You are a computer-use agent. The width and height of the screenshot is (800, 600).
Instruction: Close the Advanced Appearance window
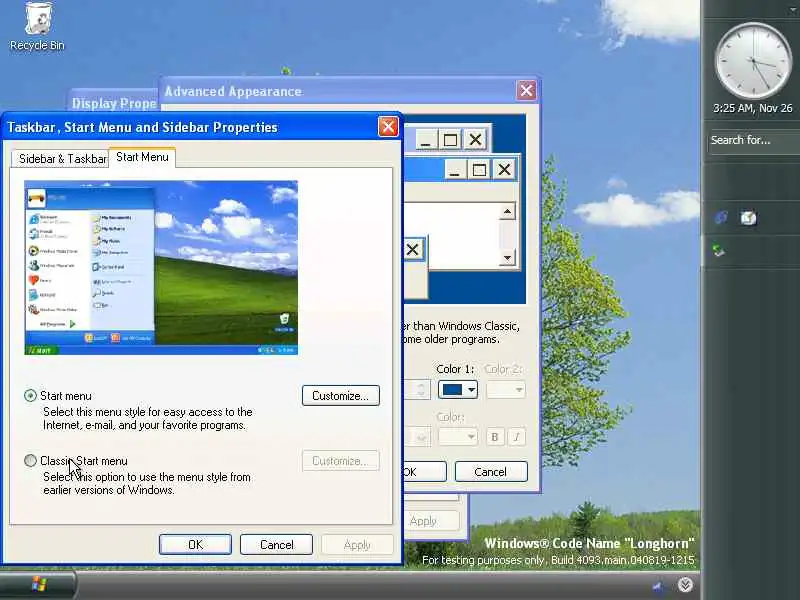[x=527, y=91]
